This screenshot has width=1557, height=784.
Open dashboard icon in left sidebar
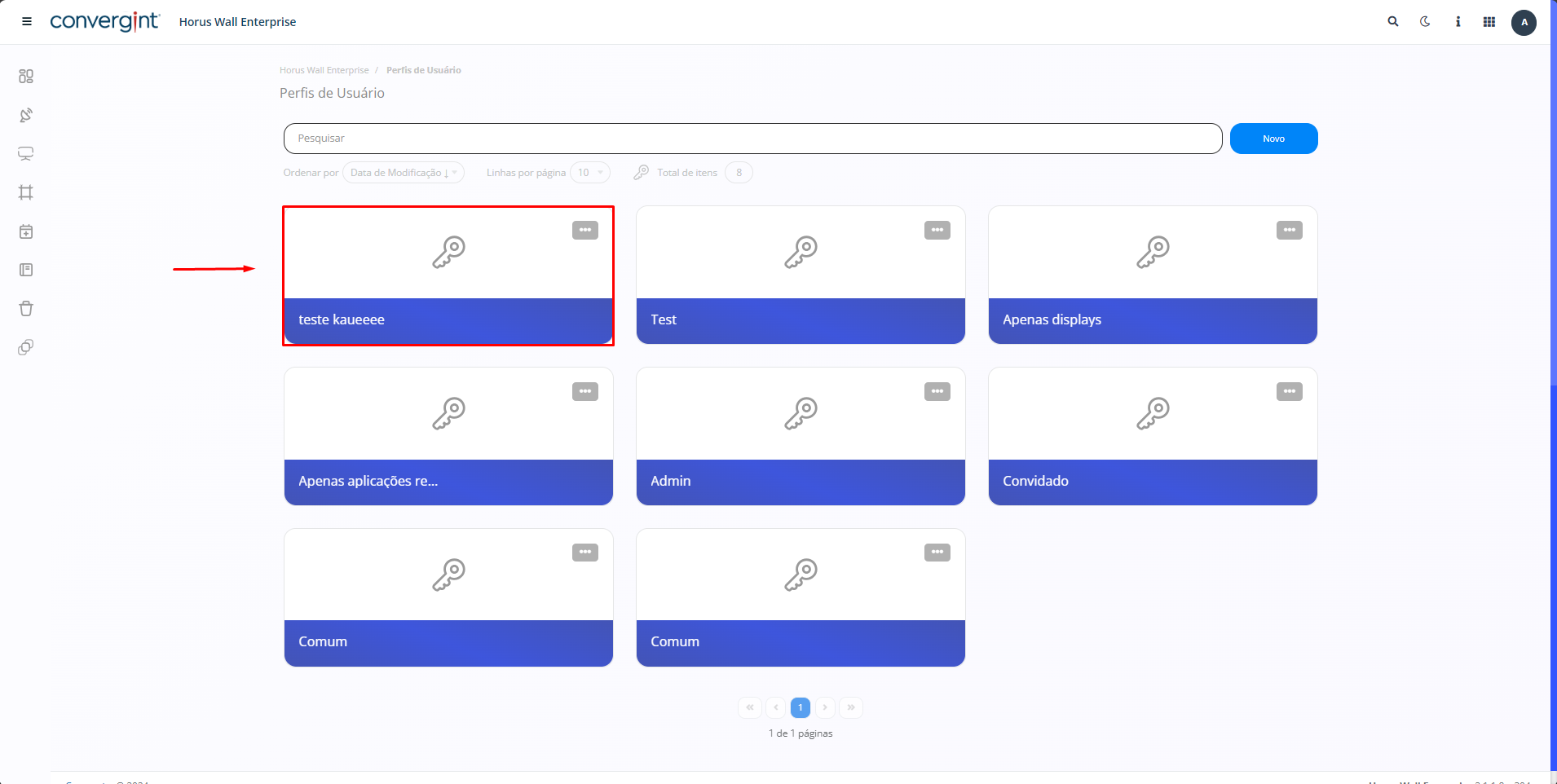(x=26, y=76)
